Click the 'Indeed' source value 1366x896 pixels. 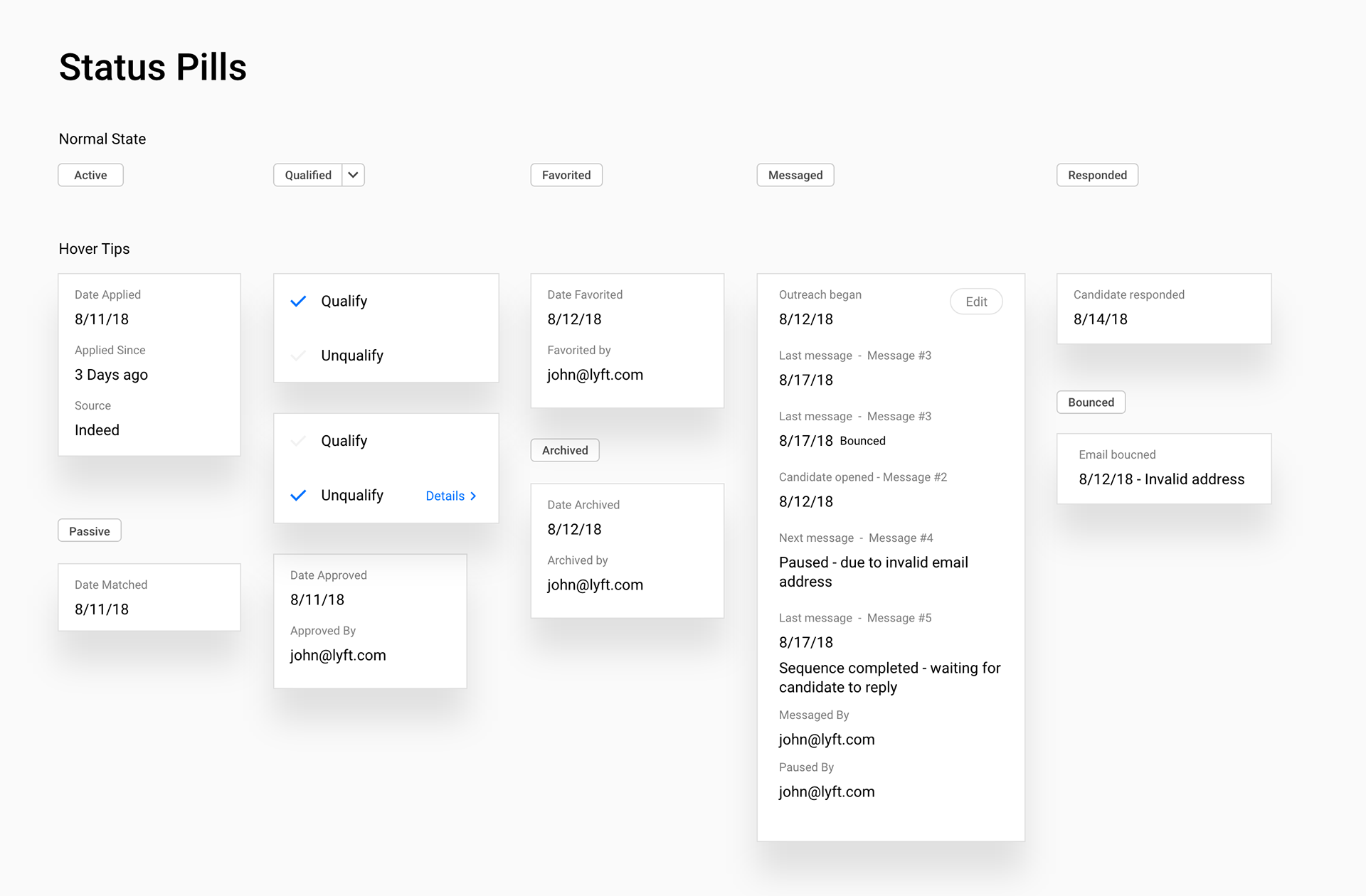[x=97, y=430]
